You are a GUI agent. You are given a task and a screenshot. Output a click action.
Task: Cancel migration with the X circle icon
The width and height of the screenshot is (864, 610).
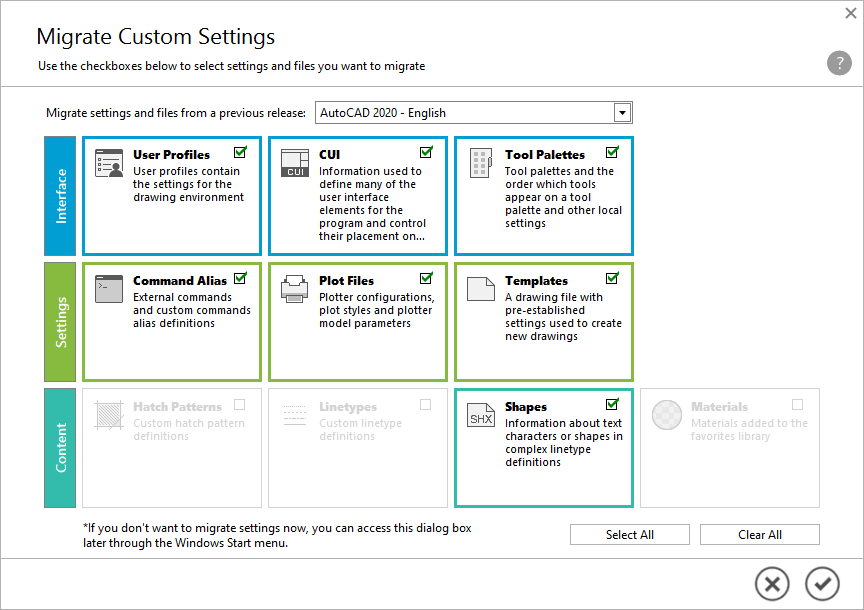(x=771, y=584)
